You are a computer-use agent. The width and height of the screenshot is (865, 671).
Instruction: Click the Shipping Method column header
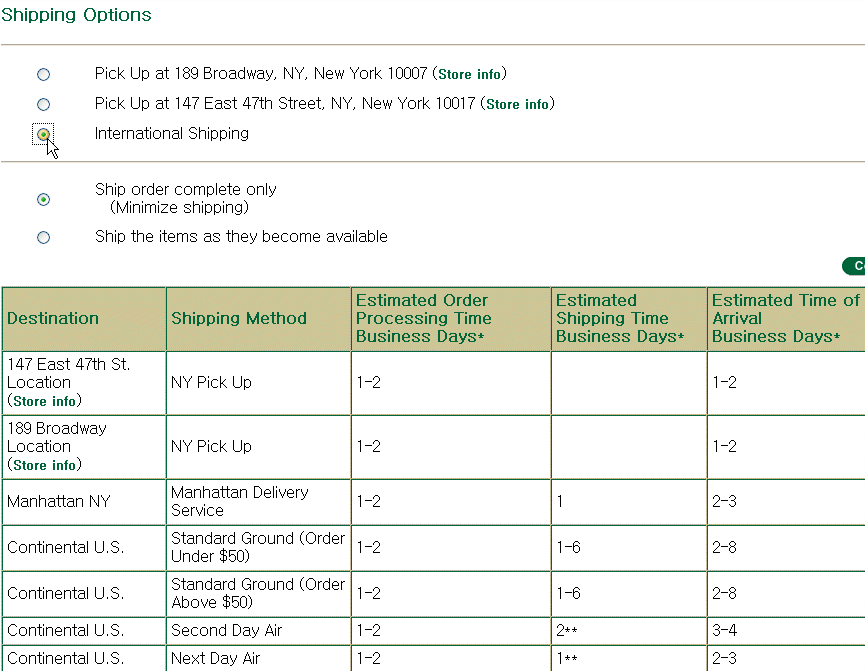pyautogui.click(x=239, y=318)
